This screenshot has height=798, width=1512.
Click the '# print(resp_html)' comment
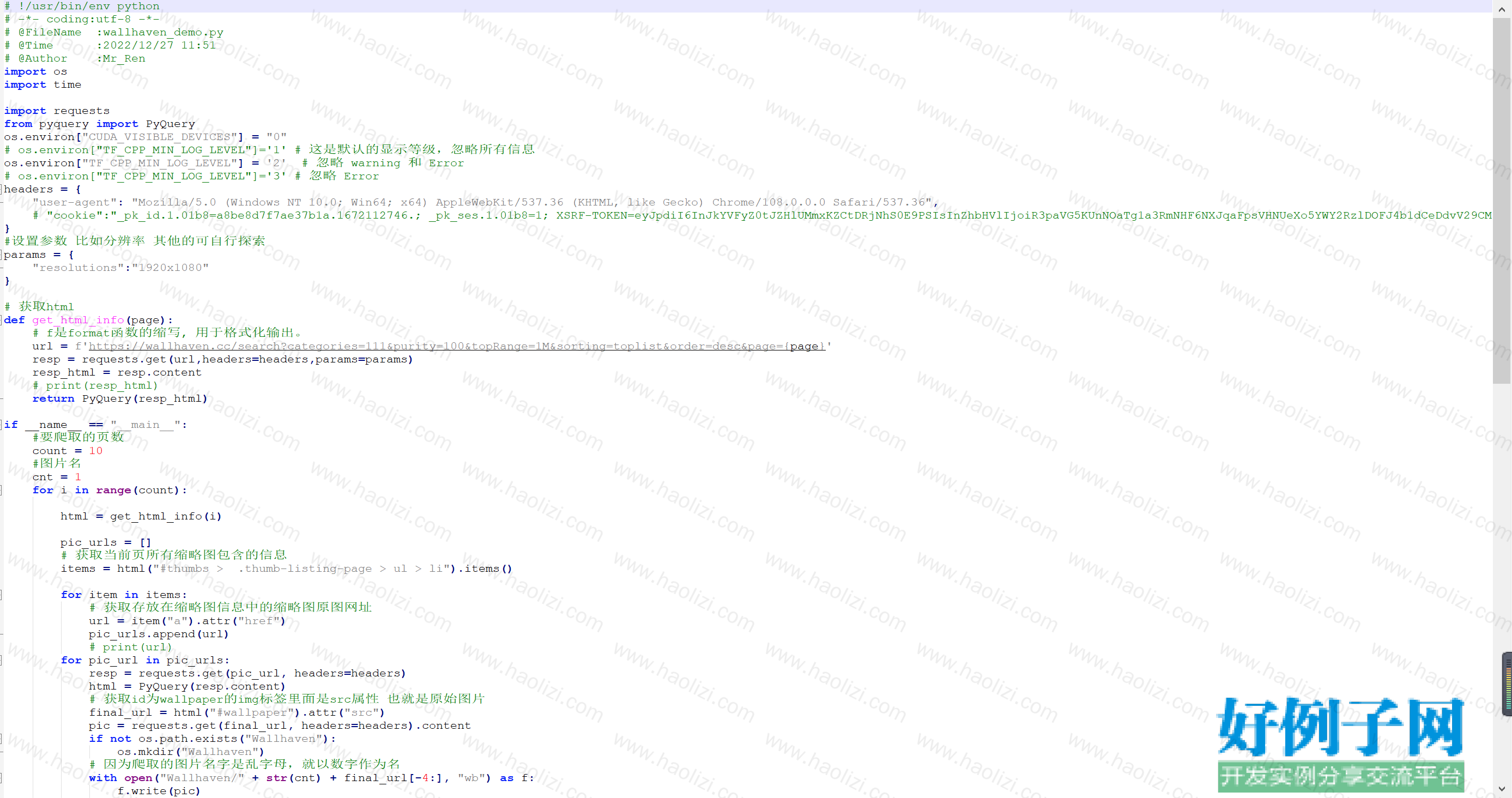[96, 385]
